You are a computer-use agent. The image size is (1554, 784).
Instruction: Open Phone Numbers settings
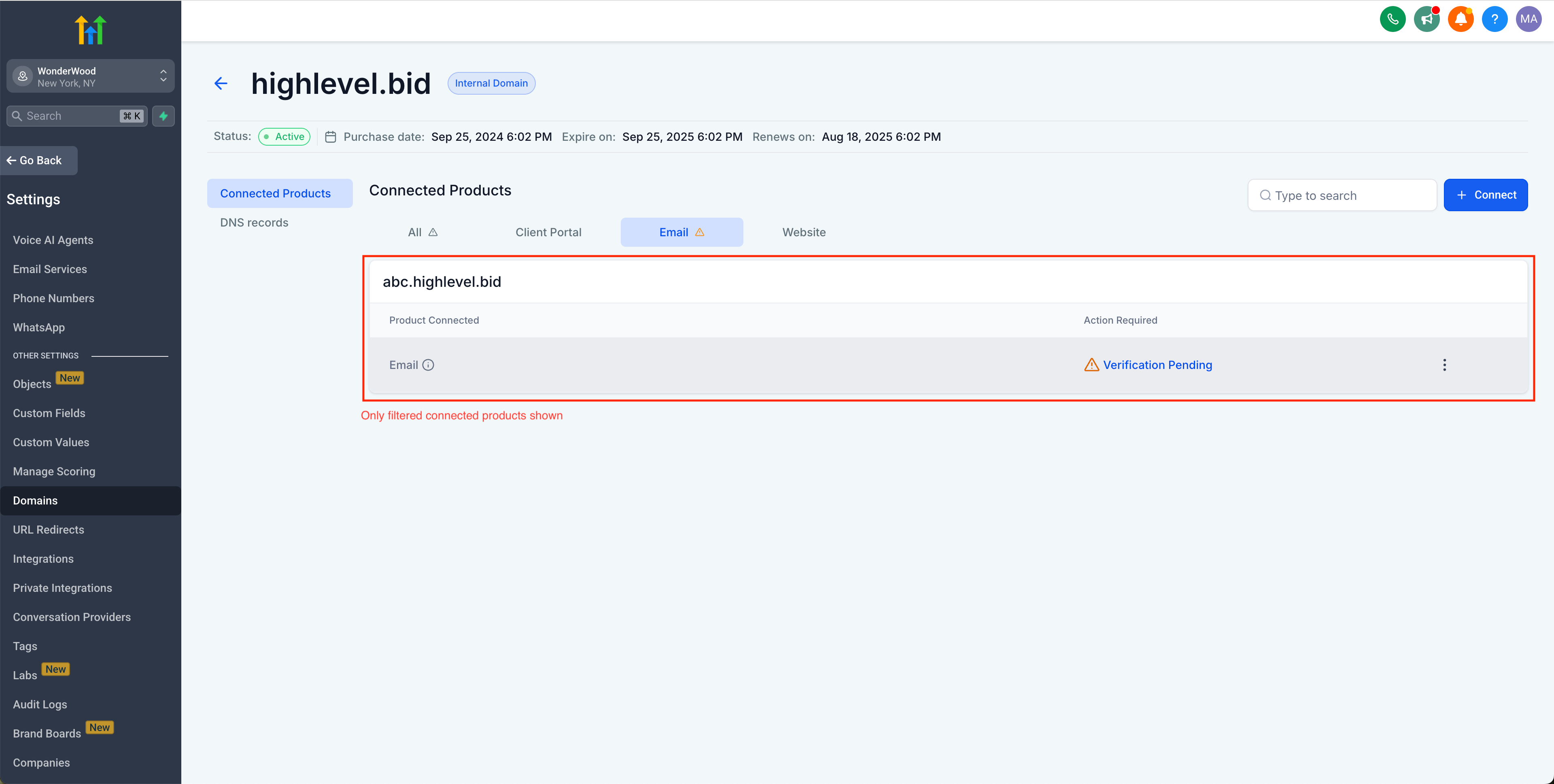pyautogui.click(x=54, y=298)
